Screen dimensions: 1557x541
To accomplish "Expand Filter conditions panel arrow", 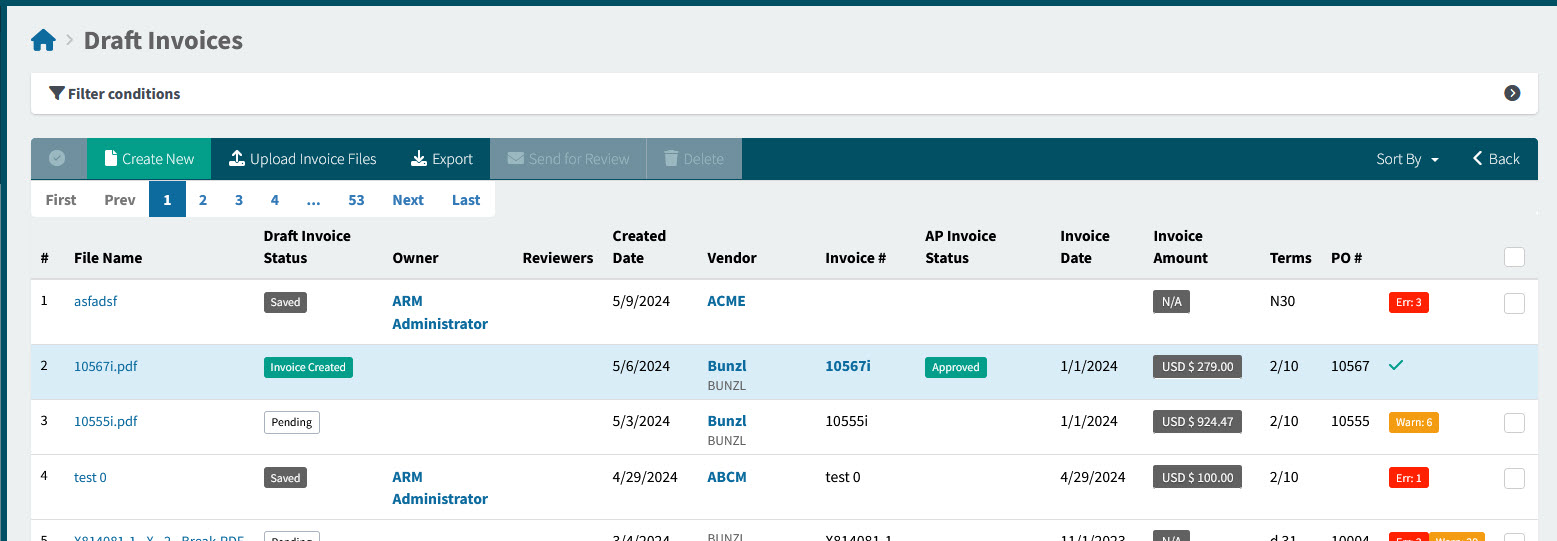I will point(1512,93).
